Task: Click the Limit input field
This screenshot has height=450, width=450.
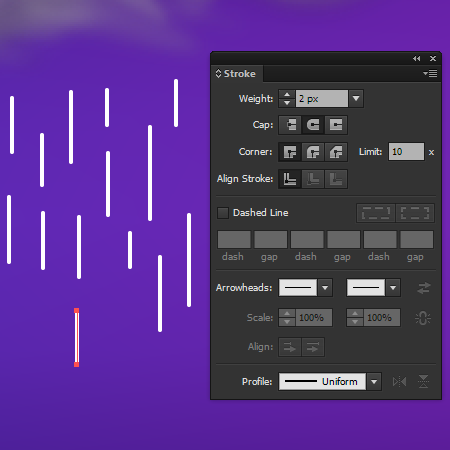Action: coord(406,152)
